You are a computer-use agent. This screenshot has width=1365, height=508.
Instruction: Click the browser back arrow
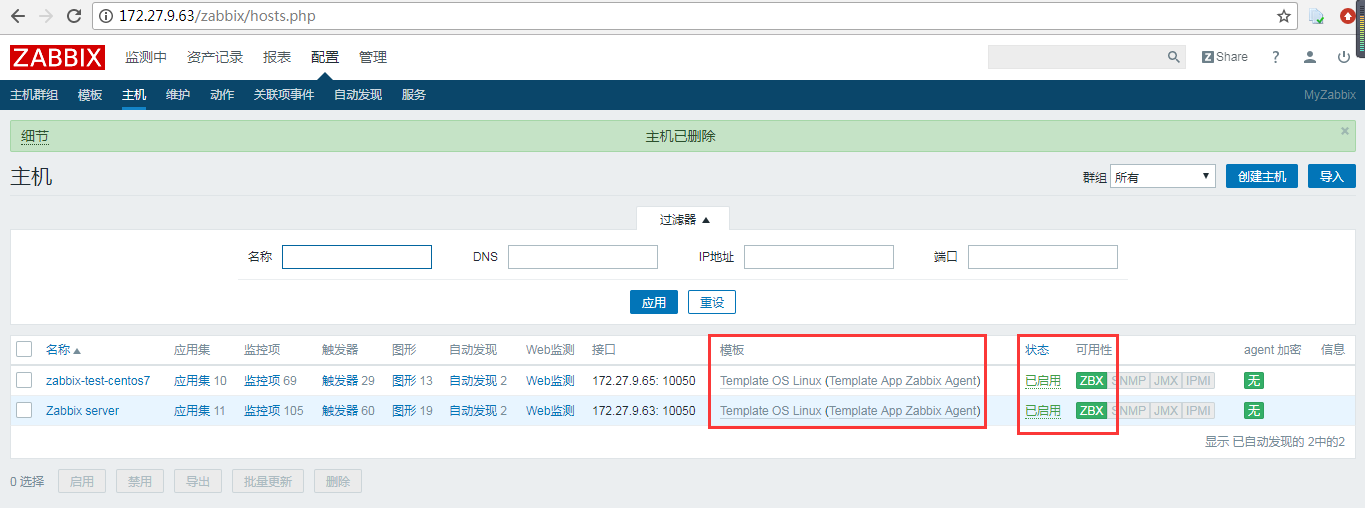(17, 16)
